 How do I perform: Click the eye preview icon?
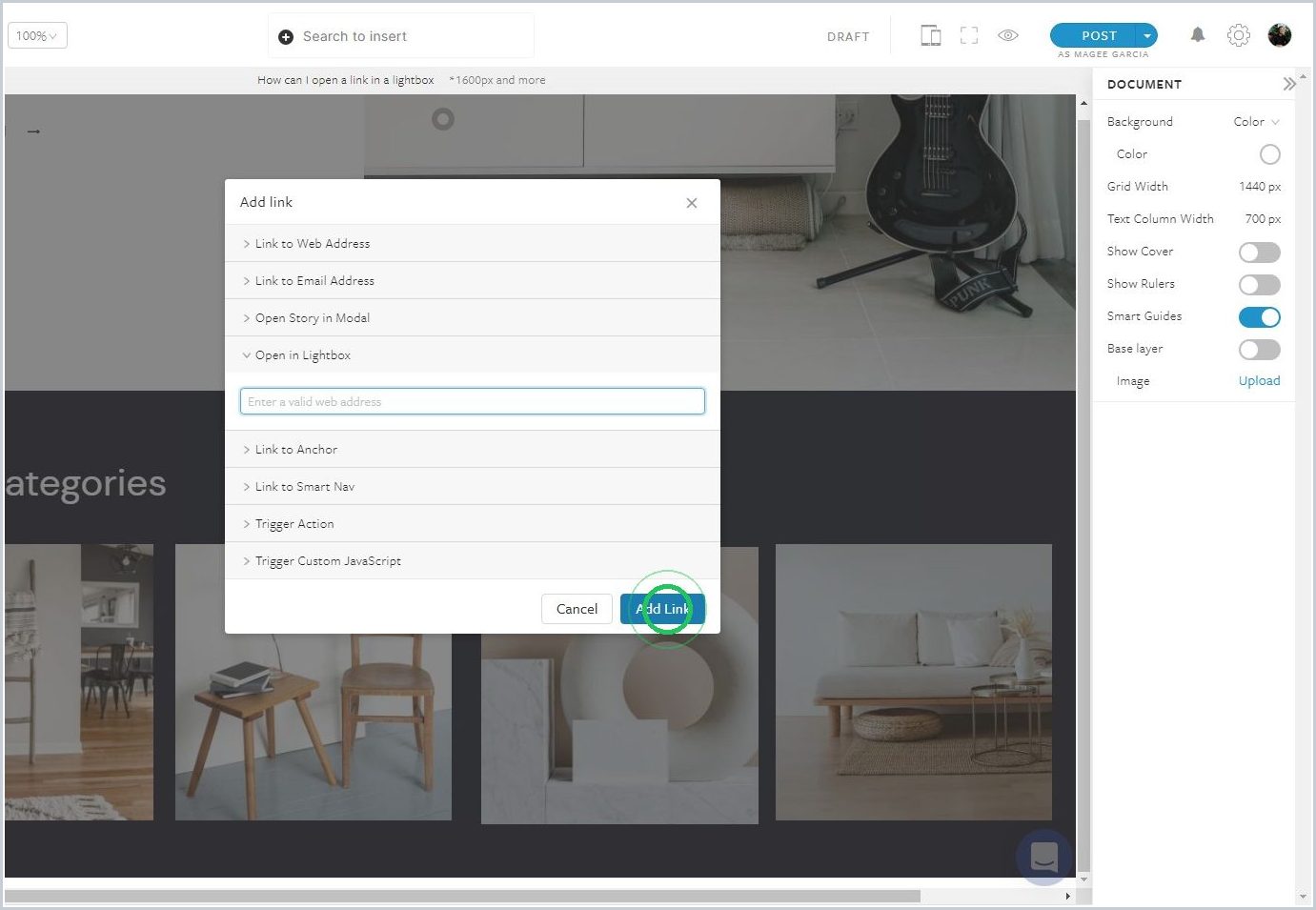click(1008, 36)
